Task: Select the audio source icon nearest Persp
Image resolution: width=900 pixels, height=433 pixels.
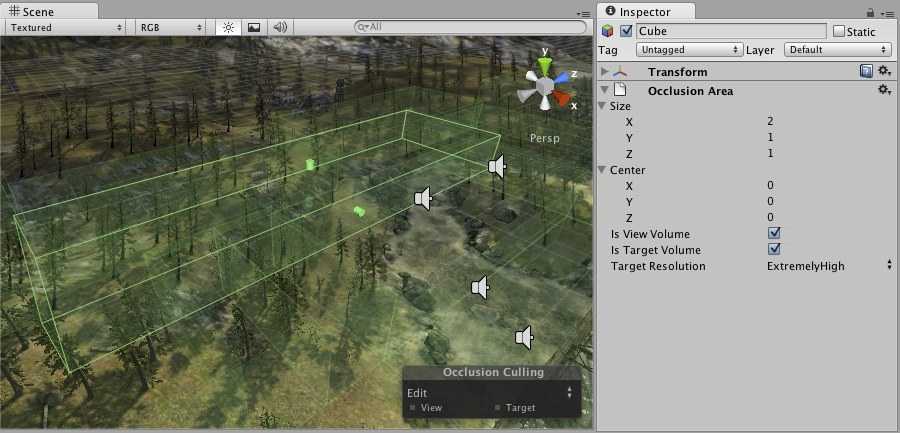Action: [x=498, y=167]
